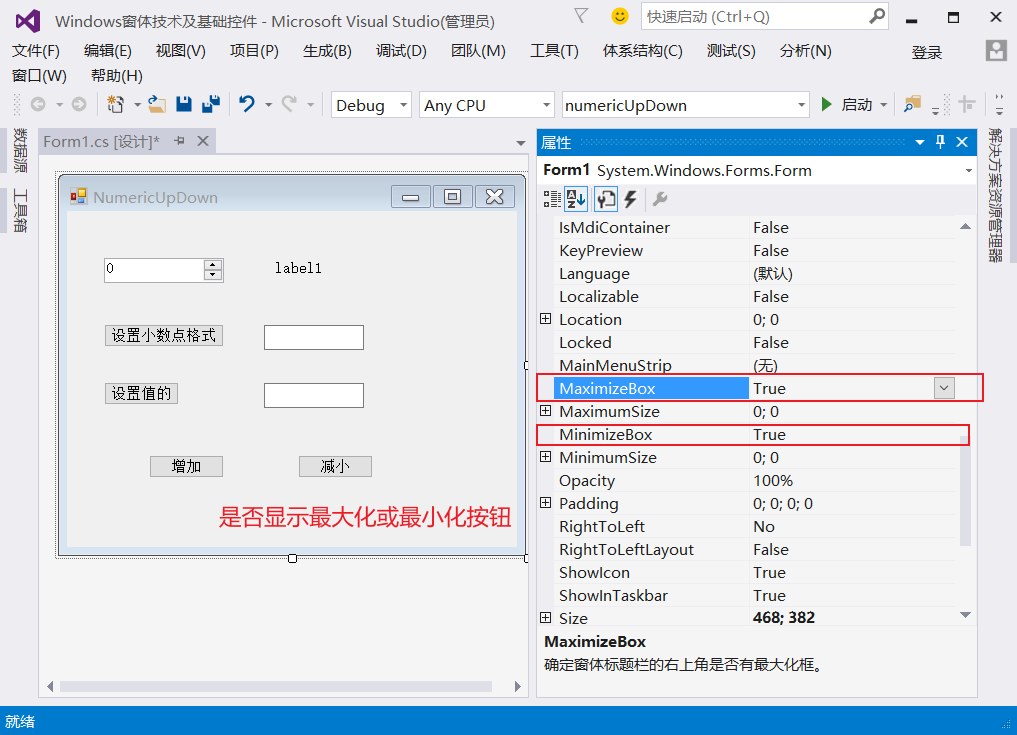Click the Visual Studio logo icon
The height and width of the screenshot is (735, 1017).
point(28,21)
